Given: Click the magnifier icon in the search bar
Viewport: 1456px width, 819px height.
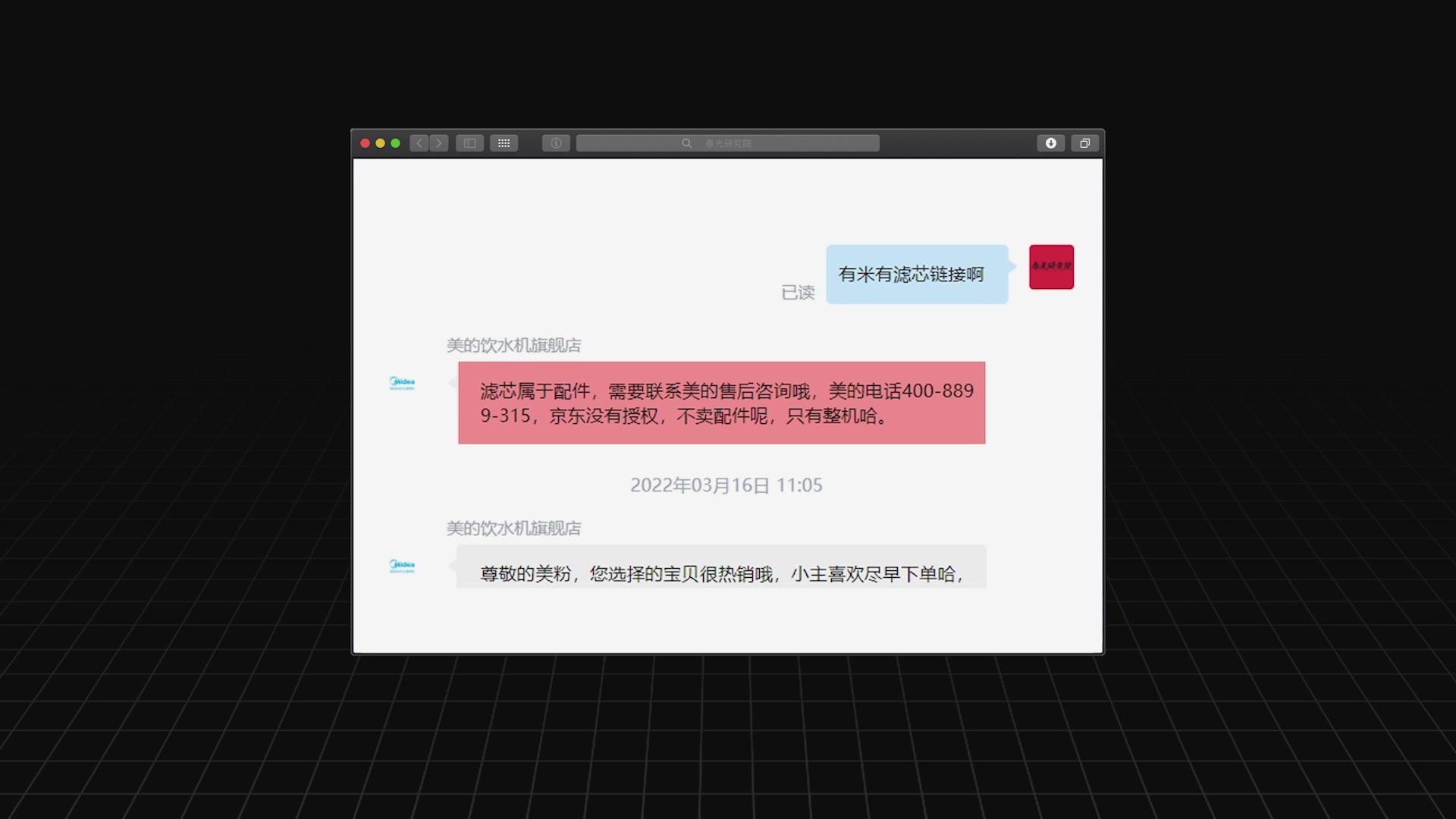Looking at the screenshot, I should (686, 143).
